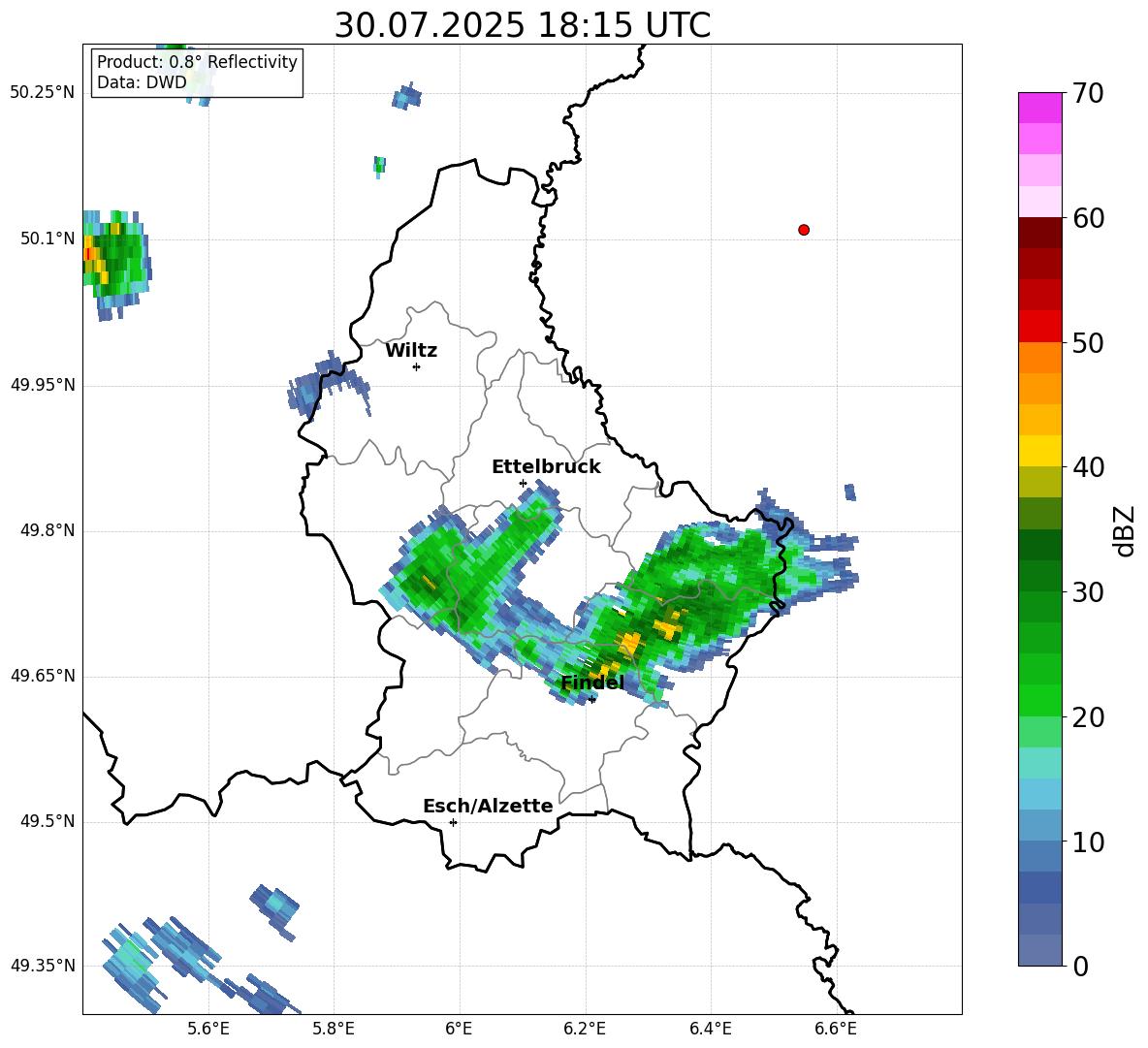This screenshot has width=1148, height=1048.
Task: Click the red station marker dot
Action: 804,230
